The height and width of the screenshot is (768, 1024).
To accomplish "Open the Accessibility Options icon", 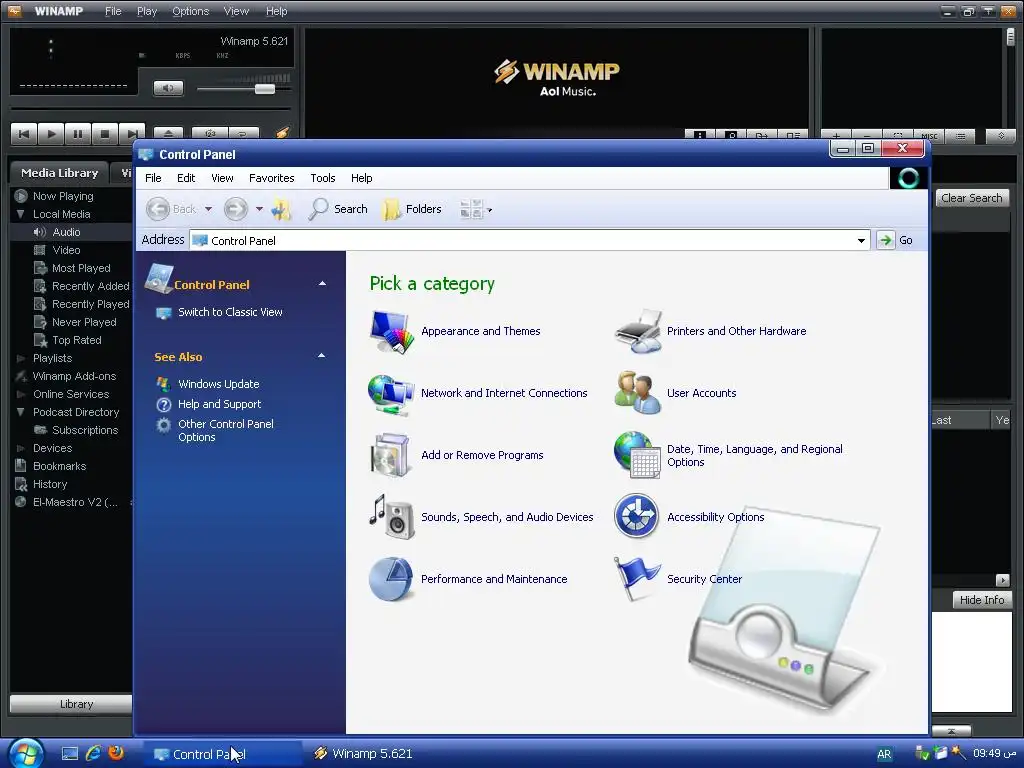I will click(637, 517).
